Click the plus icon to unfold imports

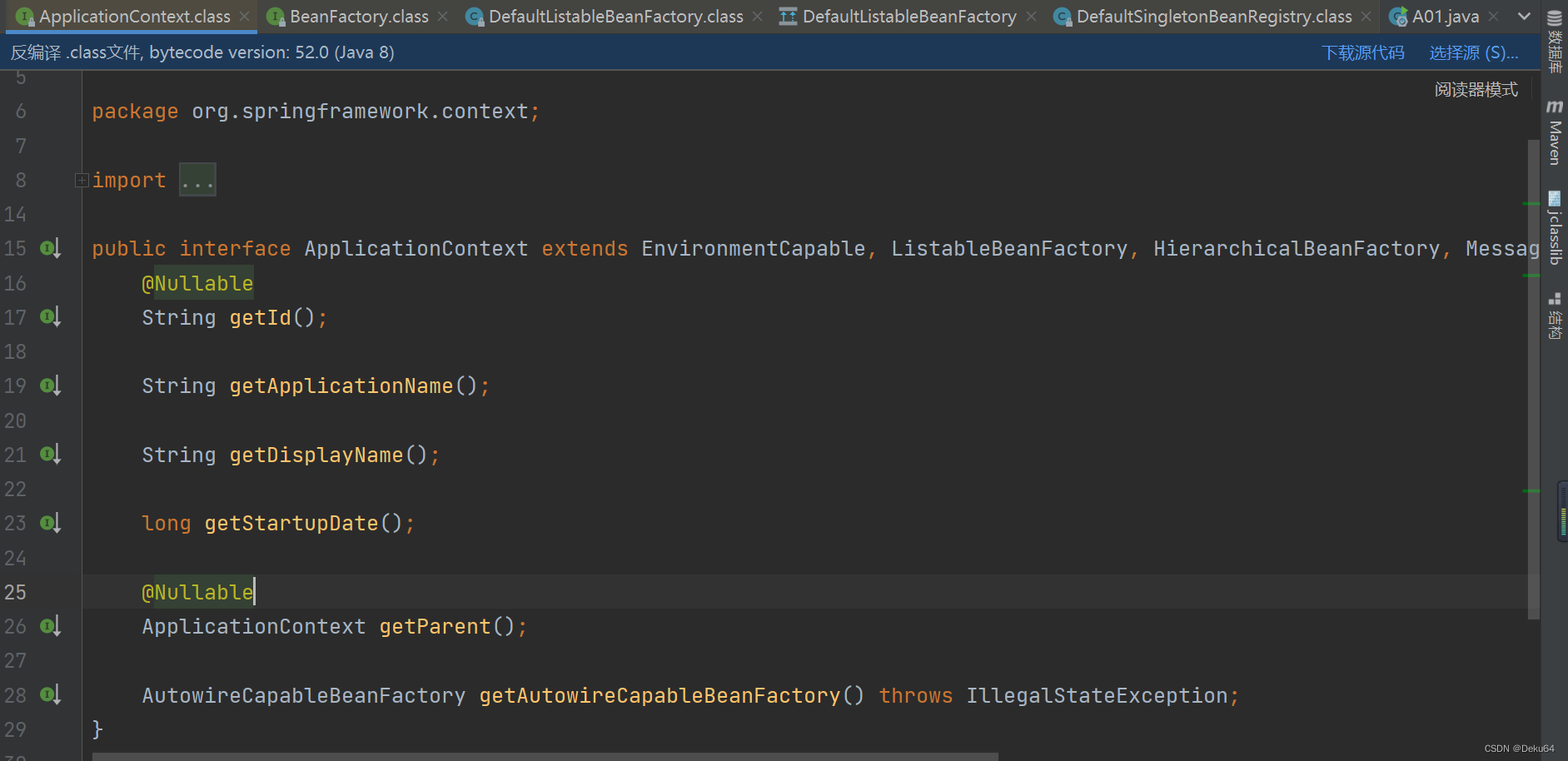(x=81, y=179)
